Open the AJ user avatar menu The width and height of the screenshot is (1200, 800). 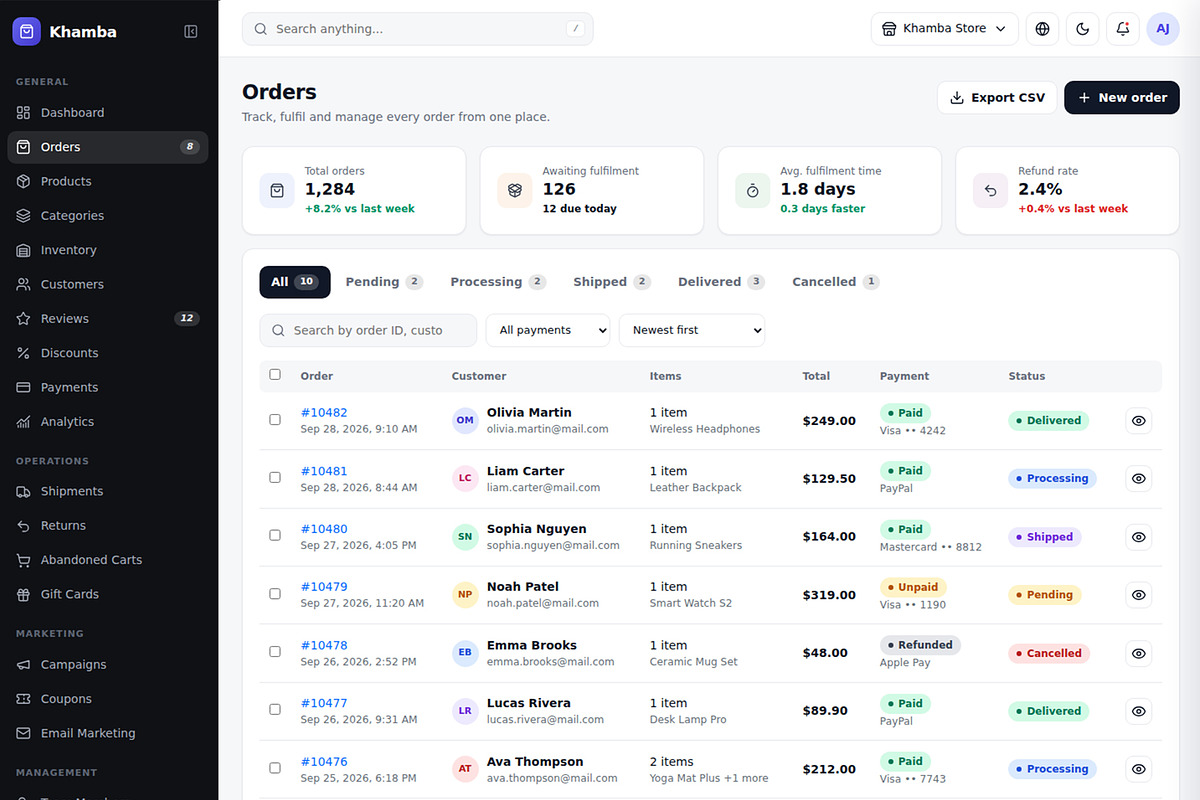point(1163,29)
